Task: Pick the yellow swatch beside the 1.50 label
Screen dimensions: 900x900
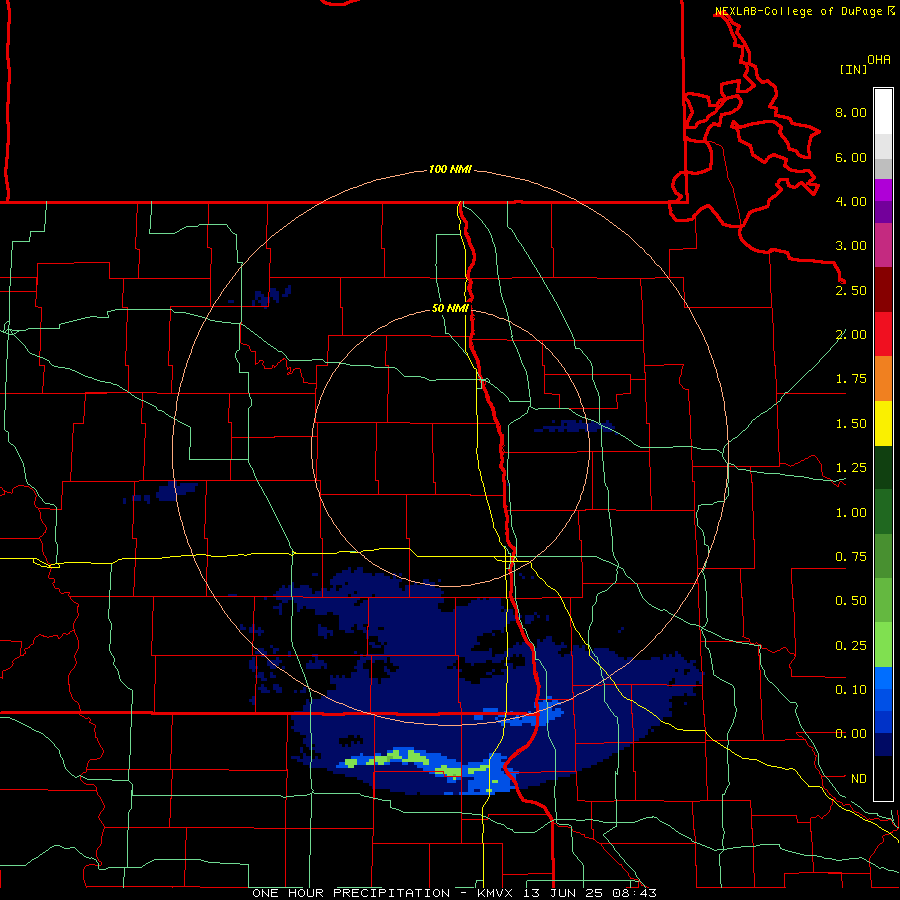Action: tap(883, 423)
